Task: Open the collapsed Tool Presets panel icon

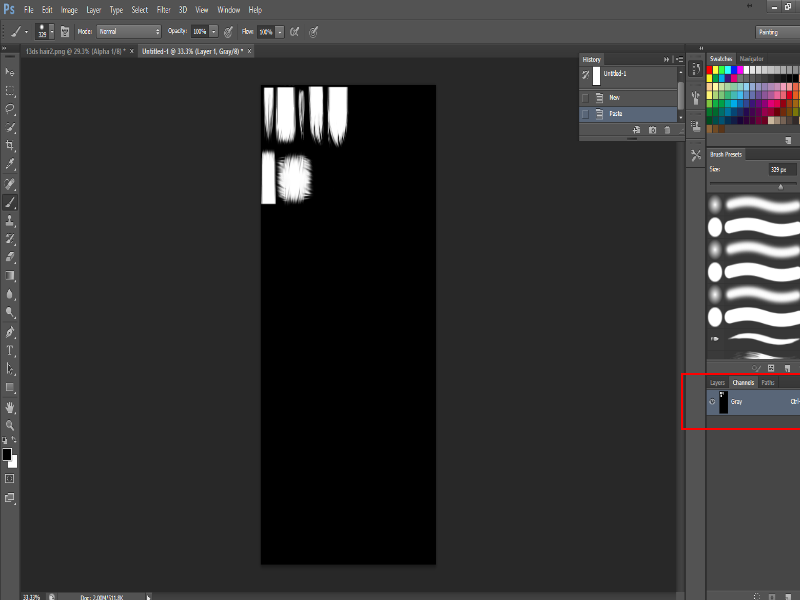Action: pyautogui.click(x=695, y=156)
